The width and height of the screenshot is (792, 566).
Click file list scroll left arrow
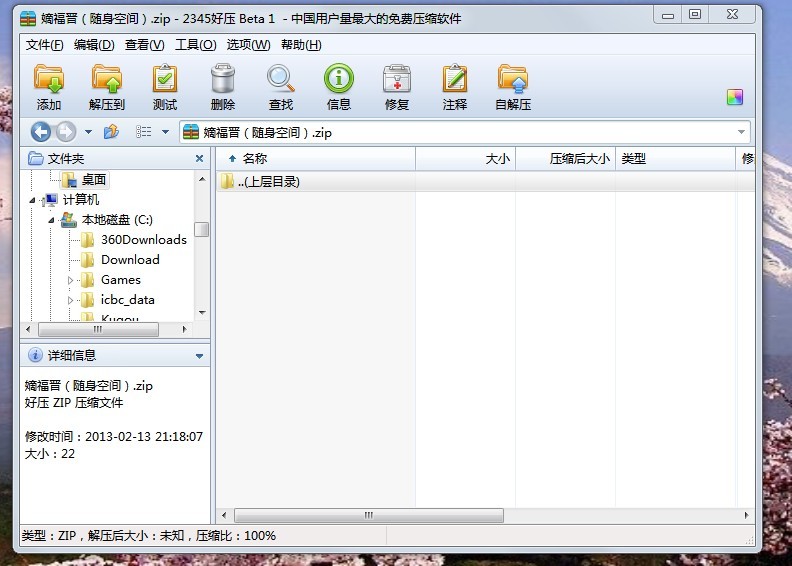[x=224, y=515]
